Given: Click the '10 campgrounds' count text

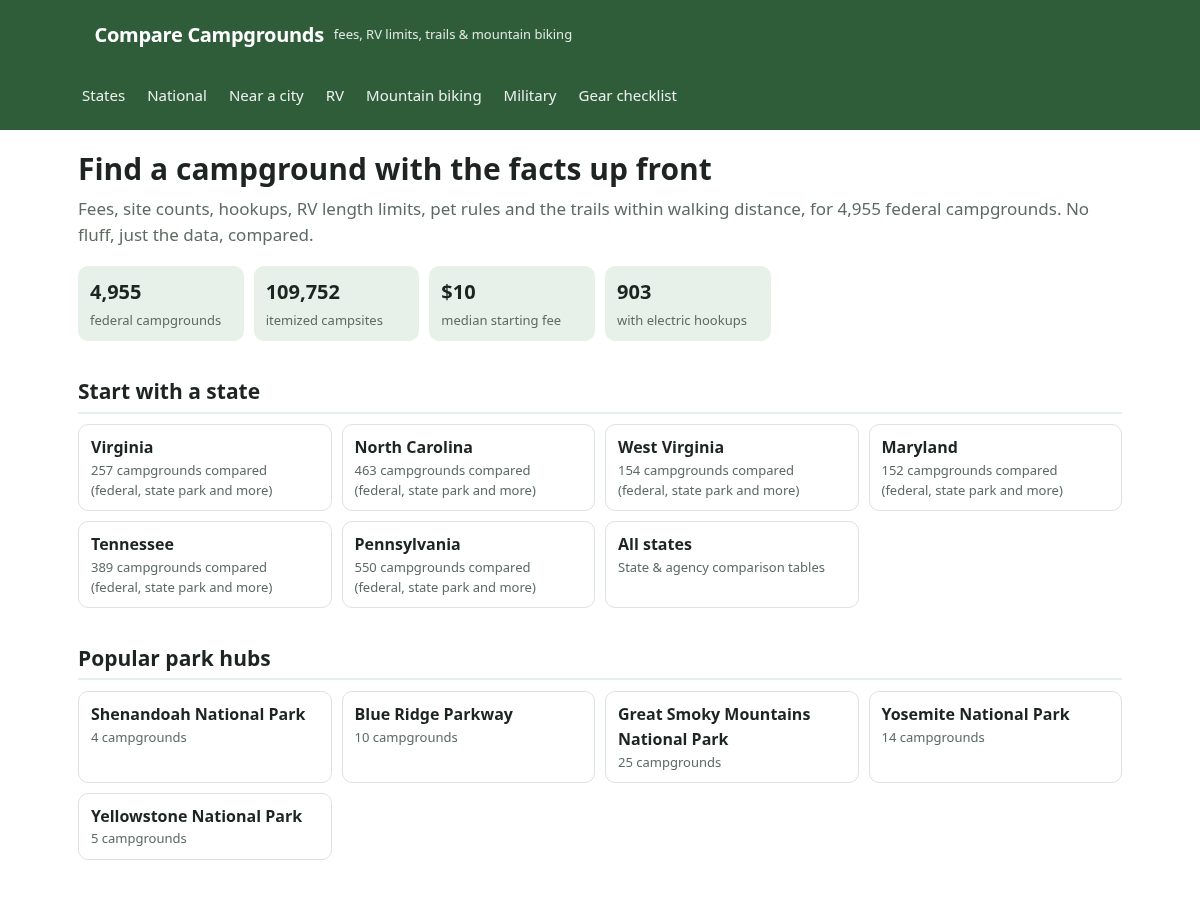Looking at the screenshot, I should 406,737.
